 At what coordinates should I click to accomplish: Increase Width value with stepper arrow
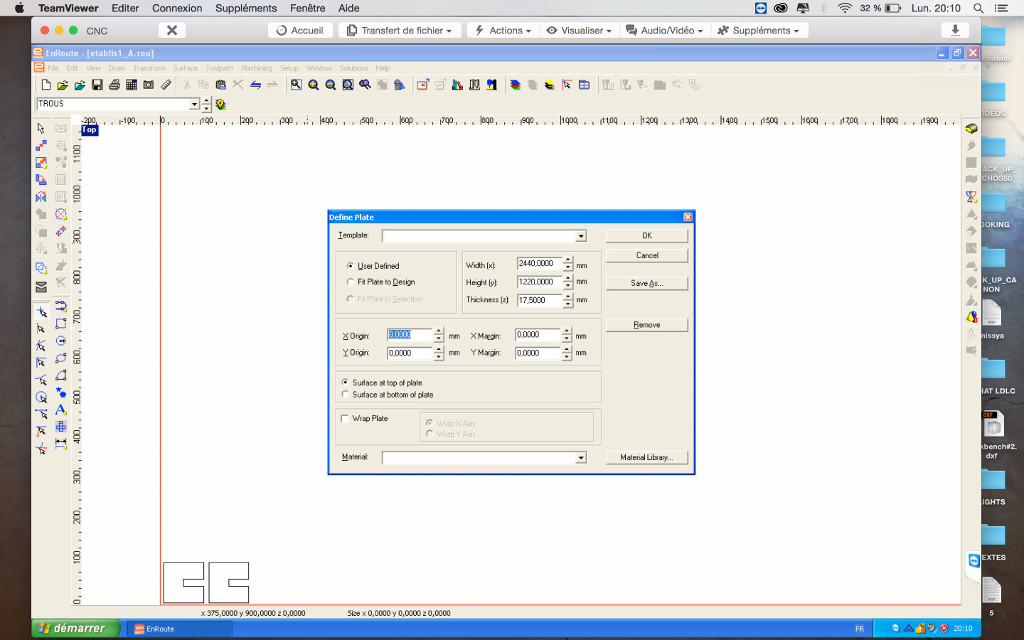click(568, 260)
